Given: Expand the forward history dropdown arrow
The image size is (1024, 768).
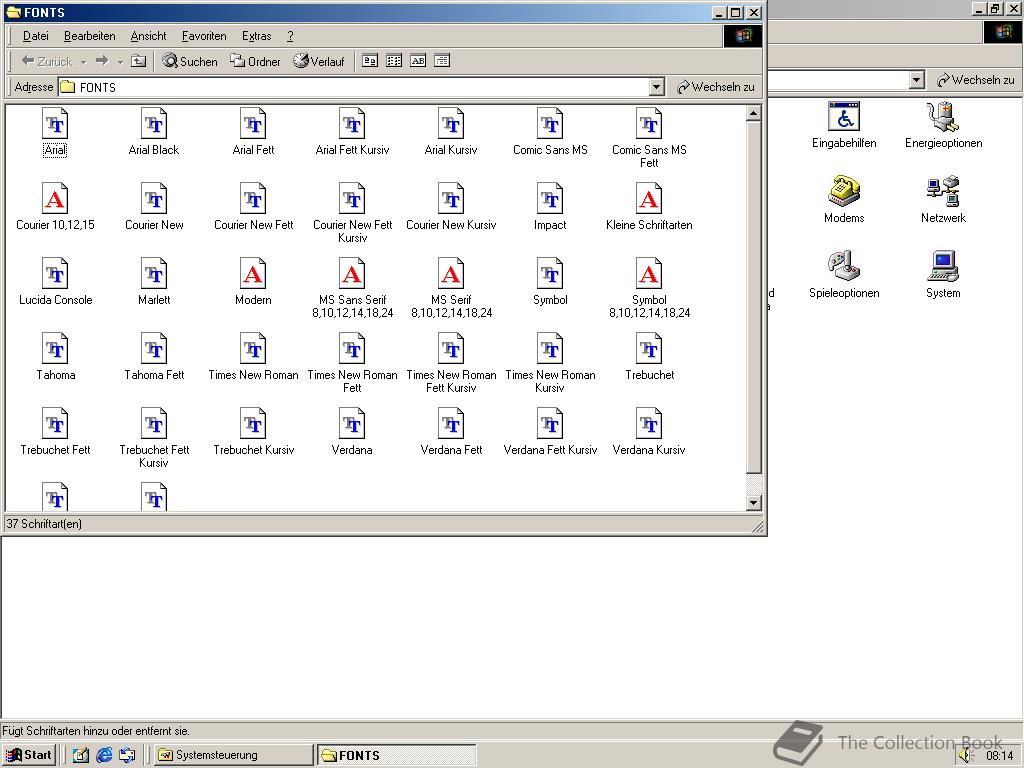Looking at the screenshot, I should tap(120, 61).
